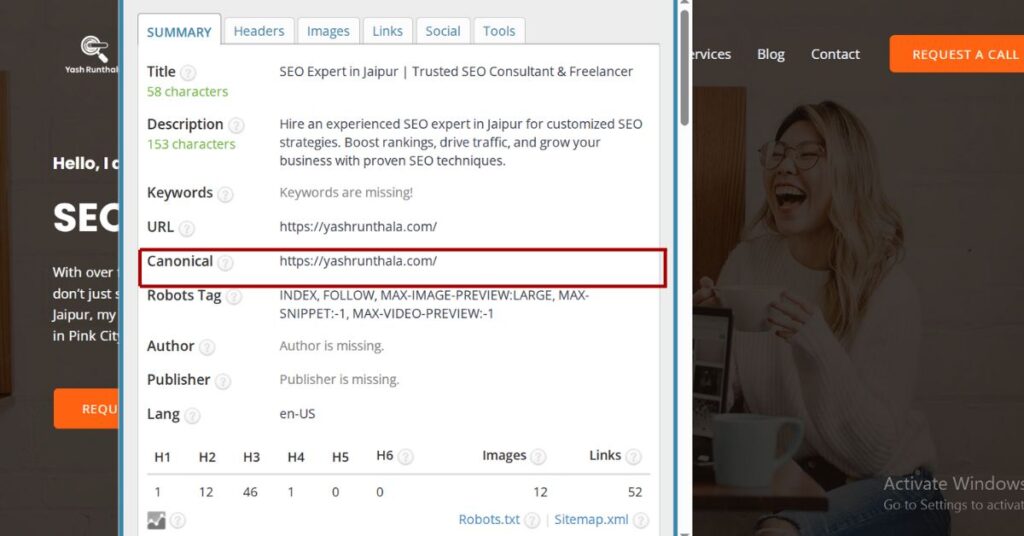Click the help icon next to Robots.txt
The width and height of the screenshot is (1024, 536).
pos(532,520)
